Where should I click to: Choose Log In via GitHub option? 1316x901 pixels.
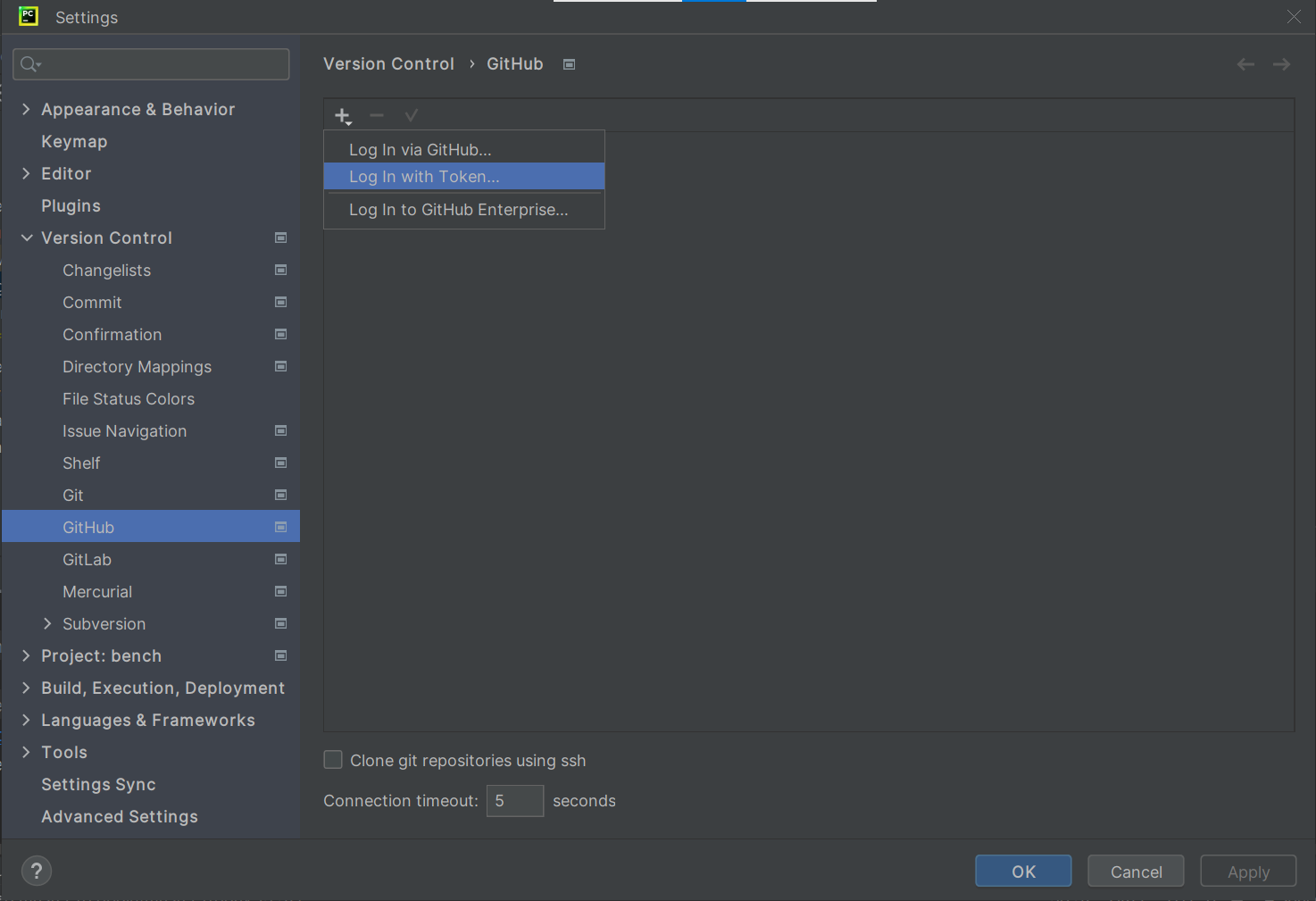pyautogui.click(x=464, y=149)
